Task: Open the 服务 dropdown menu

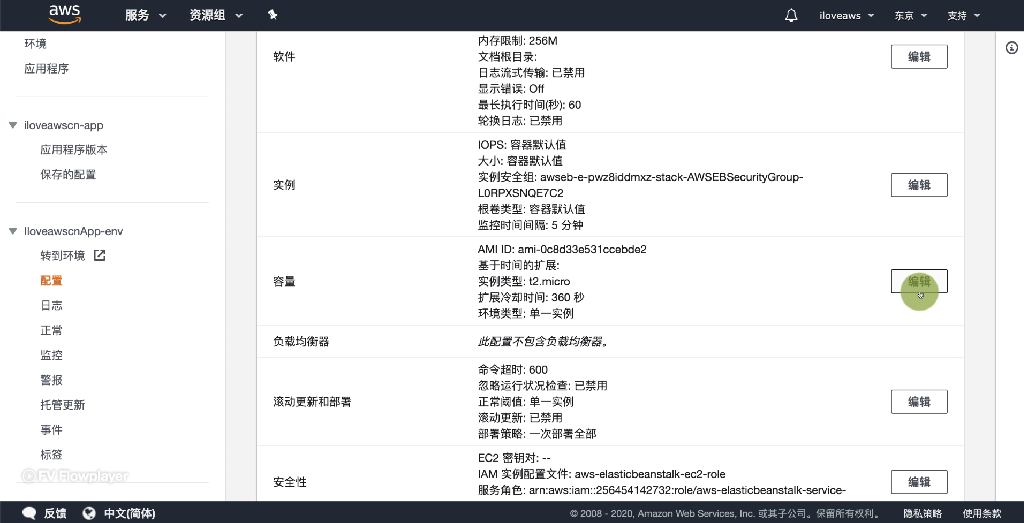Action: (x=146, y=15)
